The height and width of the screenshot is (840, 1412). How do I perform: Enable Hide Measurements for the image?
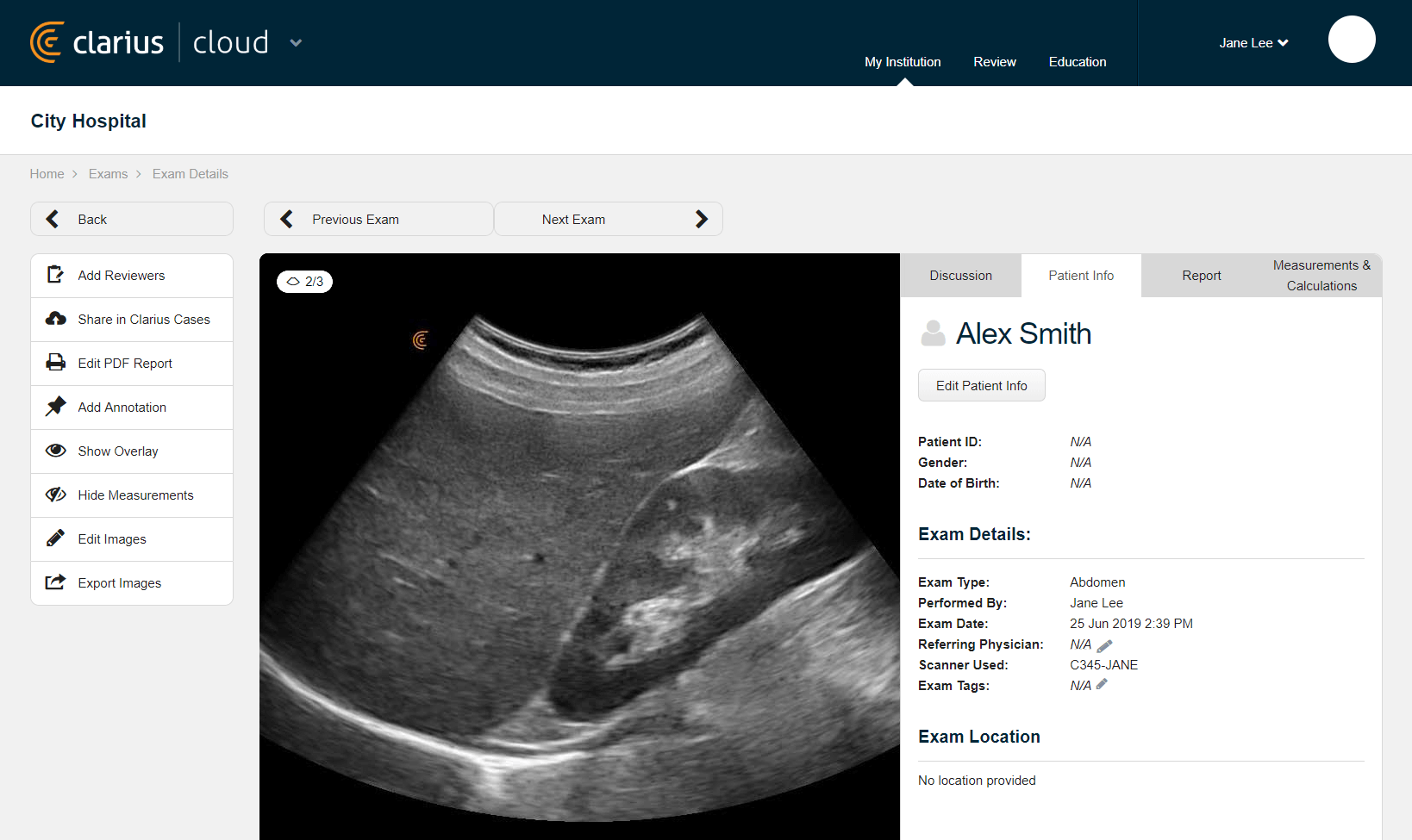(x=55, y=495)
